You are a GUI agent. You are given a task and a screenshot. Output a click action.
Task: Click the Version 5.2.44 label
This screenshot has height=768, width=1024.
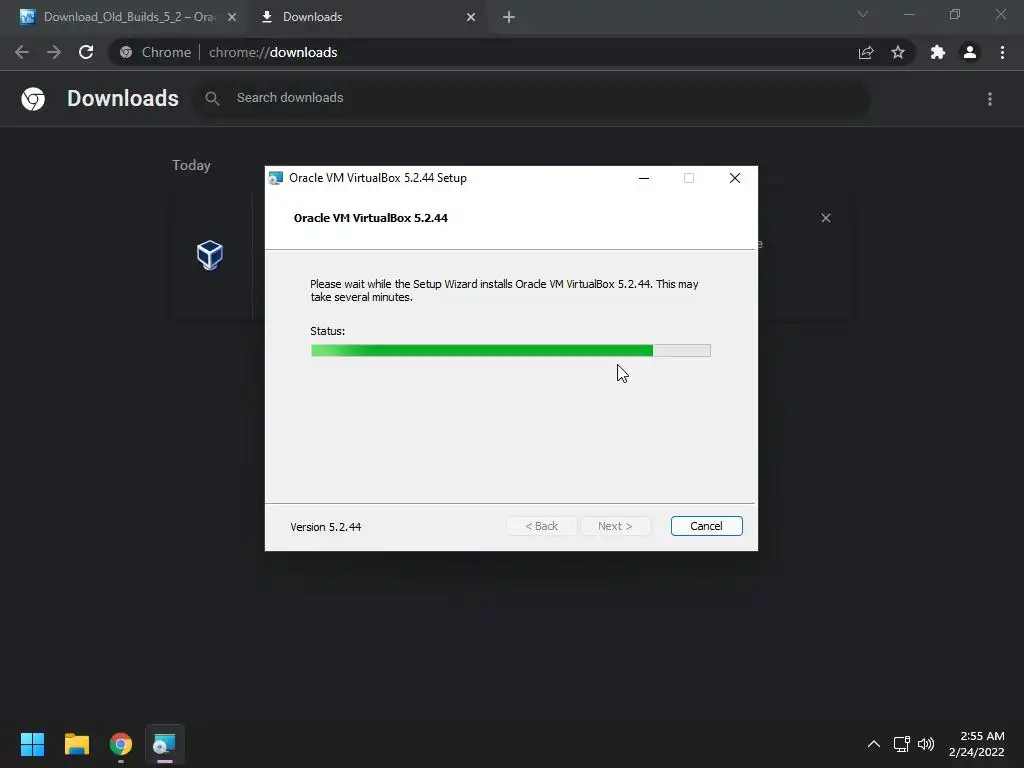click(326, 527)
